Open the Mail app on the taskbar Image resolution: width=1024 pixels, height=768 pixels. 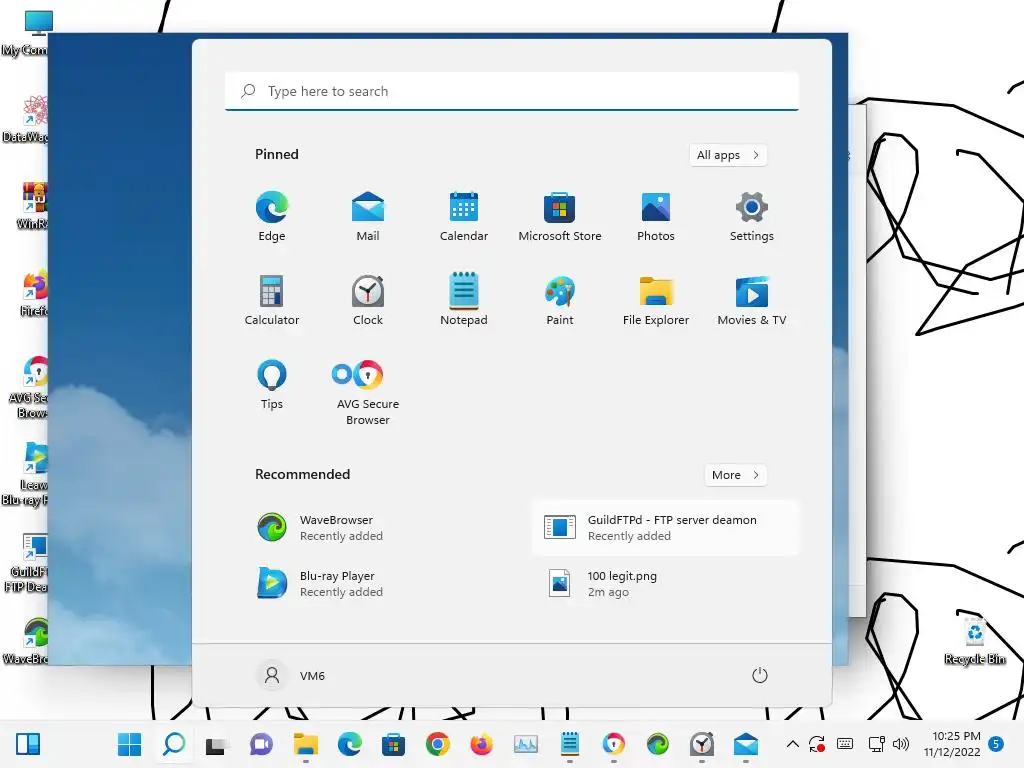coord(746,744)
